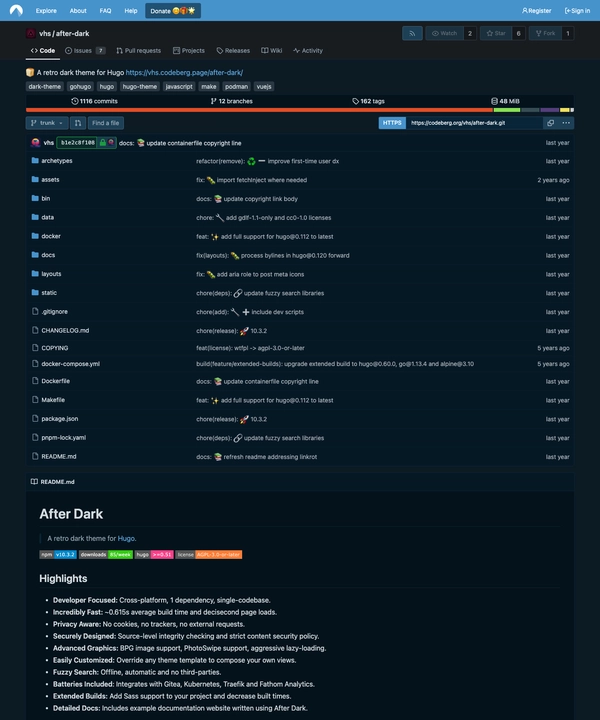Open the Activity tab
This screenshot has height=720, width=600.
[308, 51]
